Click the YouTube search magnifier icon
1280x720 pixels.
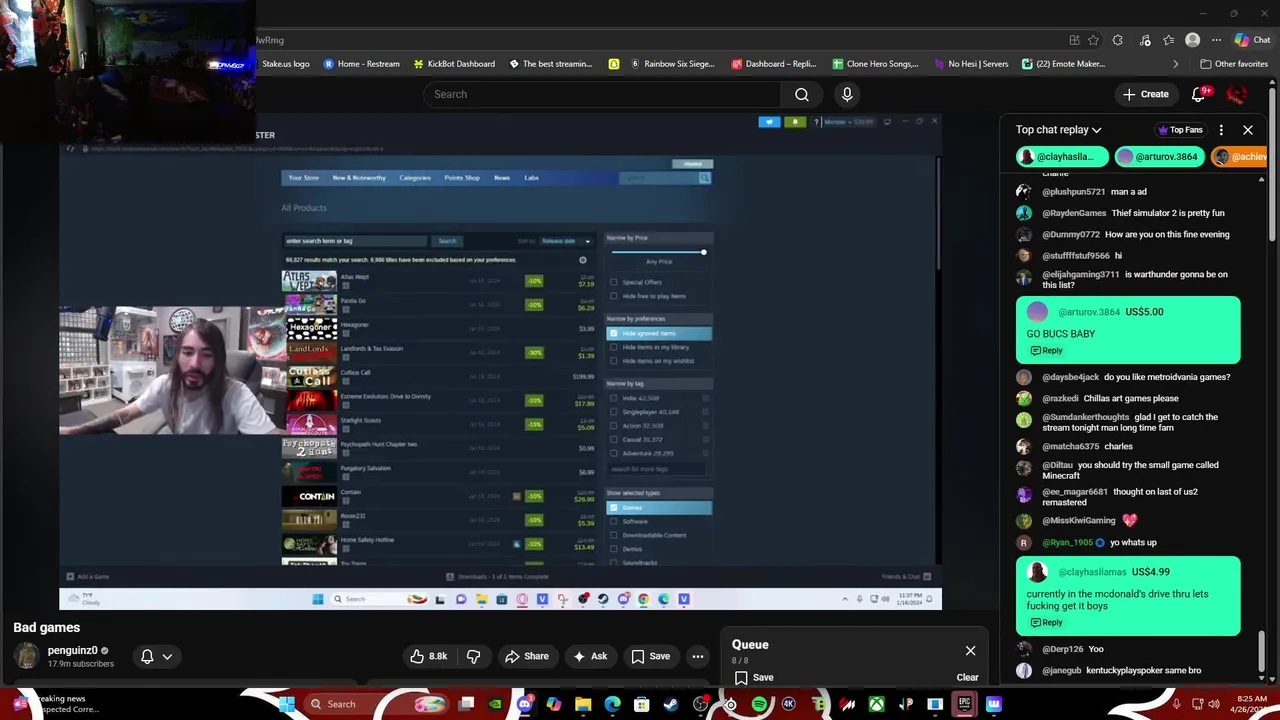[801, 94]
